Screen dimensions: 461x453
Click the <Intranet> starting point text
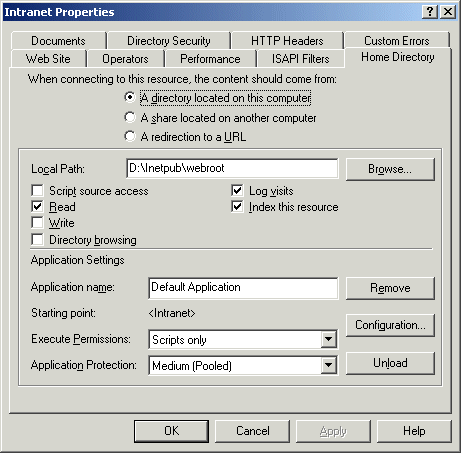172,313
